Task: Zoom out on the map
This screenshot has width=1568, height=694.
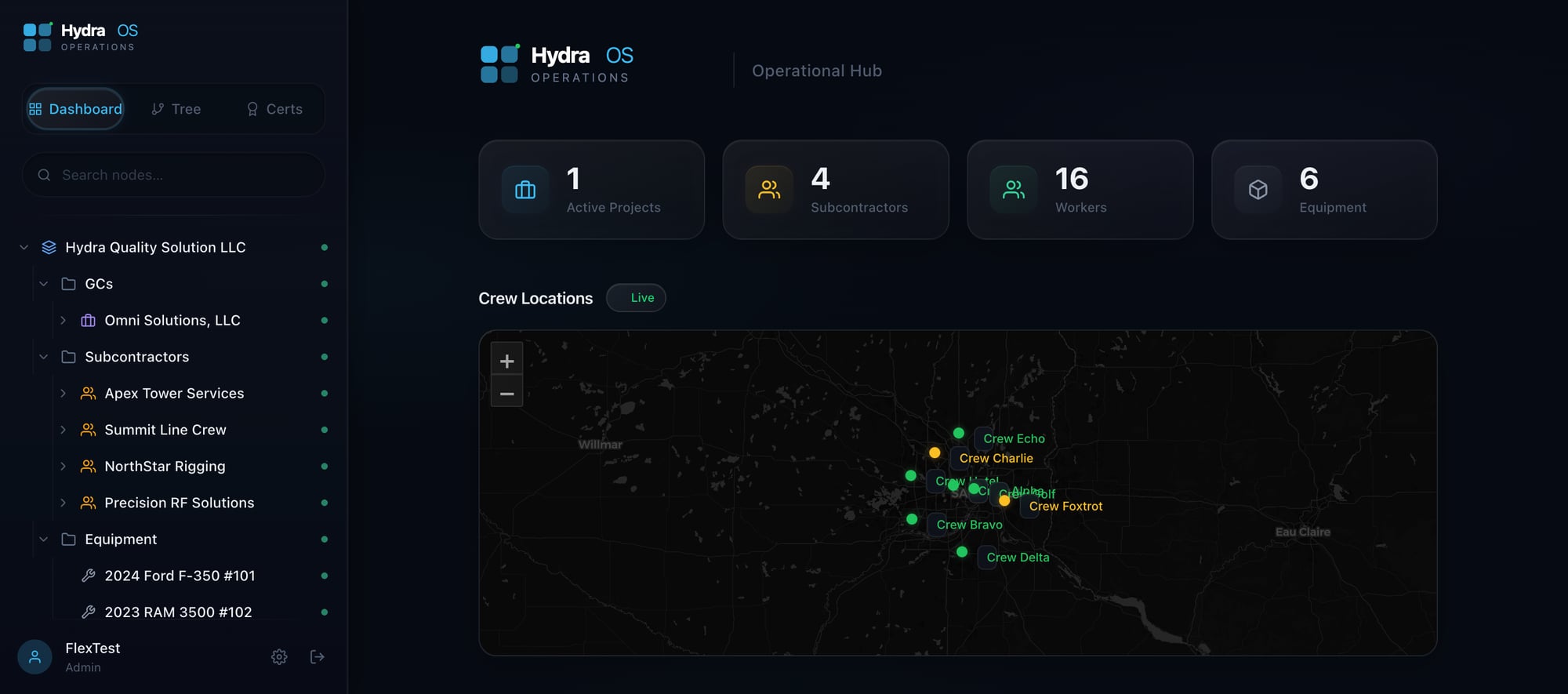Action: pyautogui.click(x=506, y=393)
